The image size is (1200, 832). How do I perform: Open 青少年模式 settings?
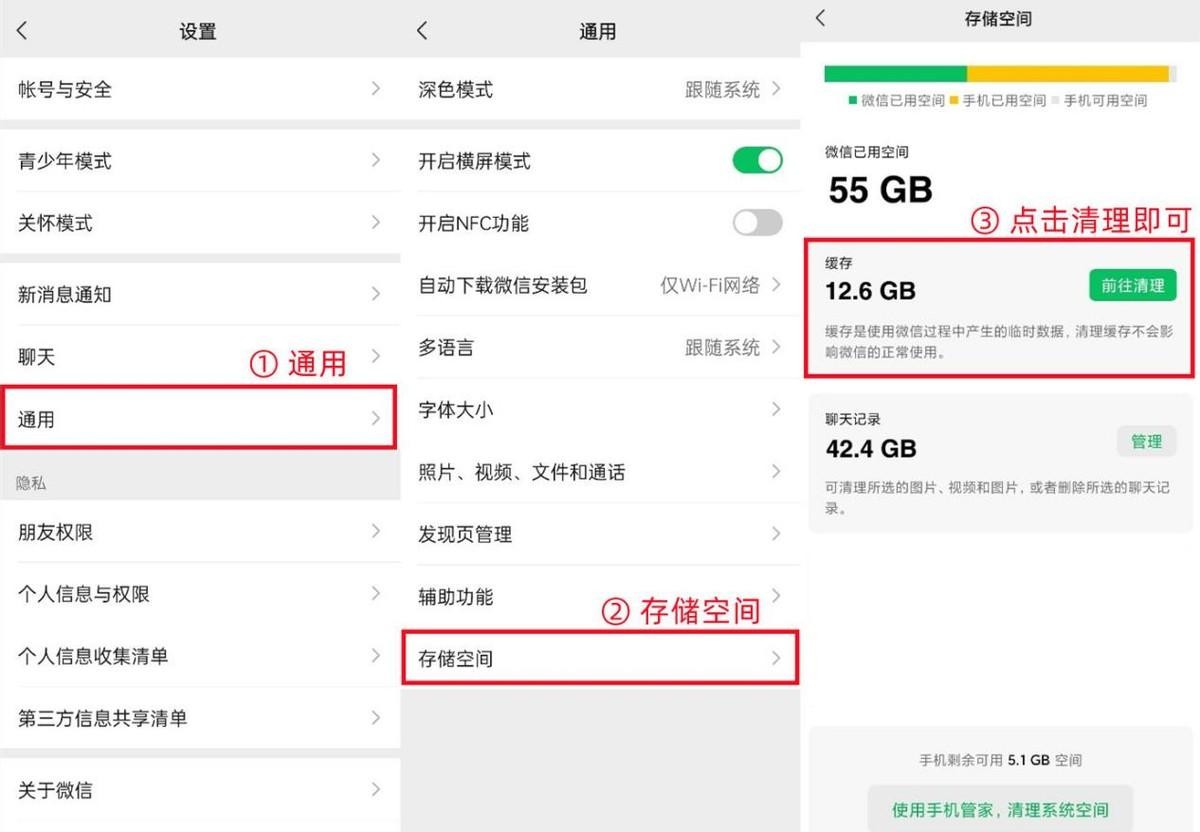coord(200,160)
